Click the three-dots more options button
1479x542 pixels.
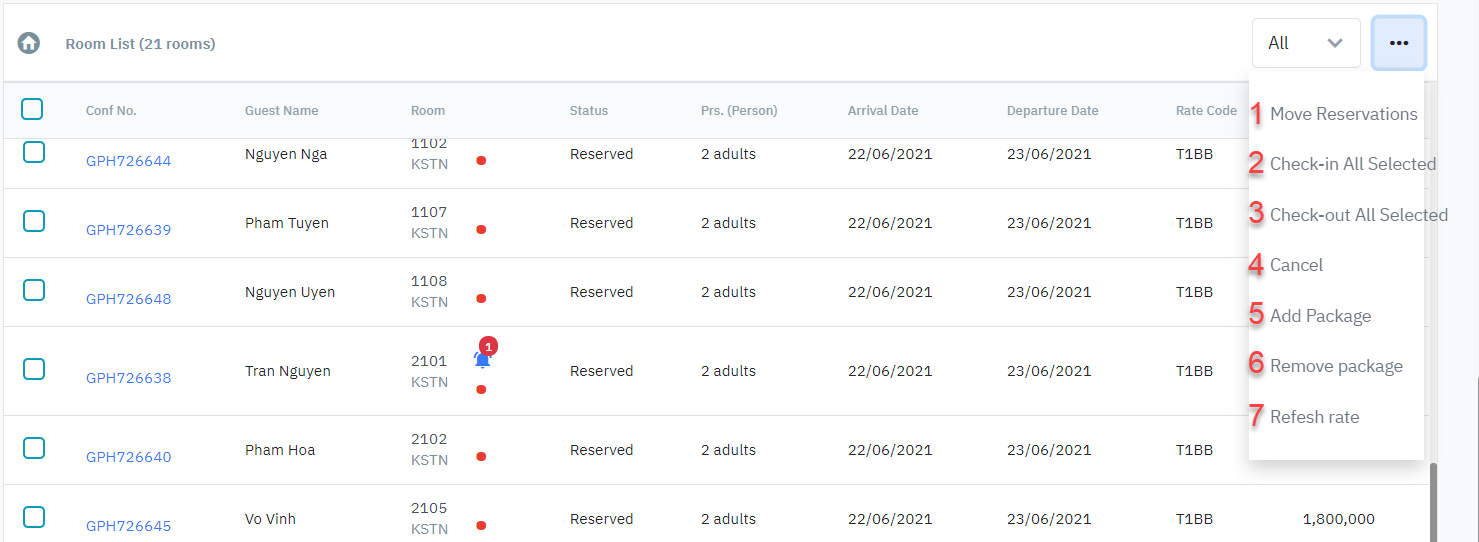tap(1398, 43)
